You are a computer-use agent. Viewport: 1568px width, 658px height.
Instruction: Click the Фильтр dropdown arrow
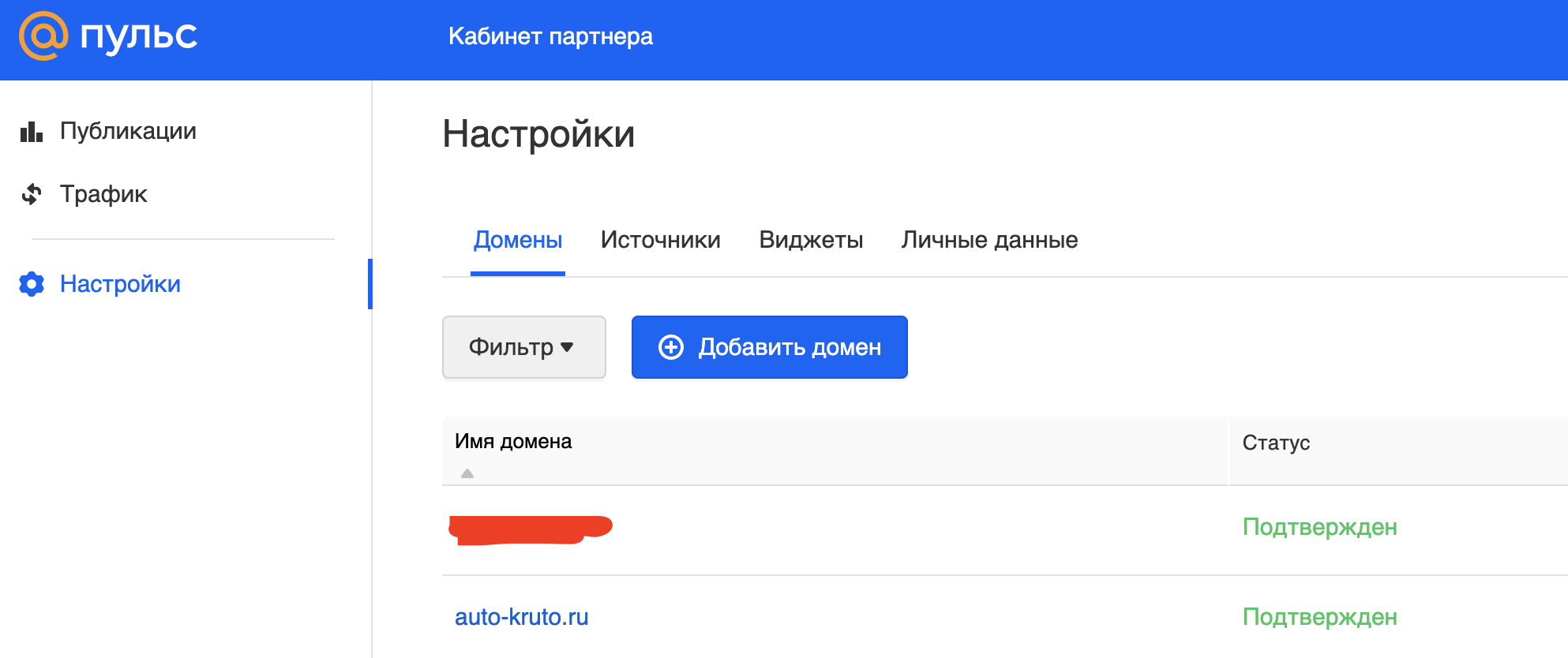pyautogui.click(x=567, y=347)
